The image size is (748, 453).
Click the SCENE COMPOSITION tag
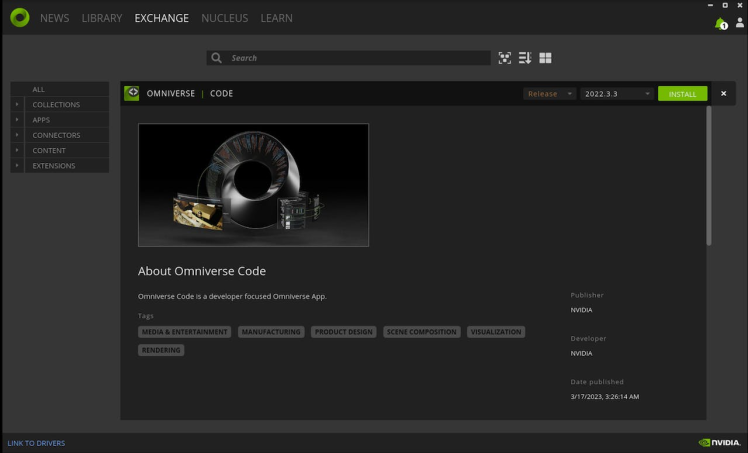[422, 332]
